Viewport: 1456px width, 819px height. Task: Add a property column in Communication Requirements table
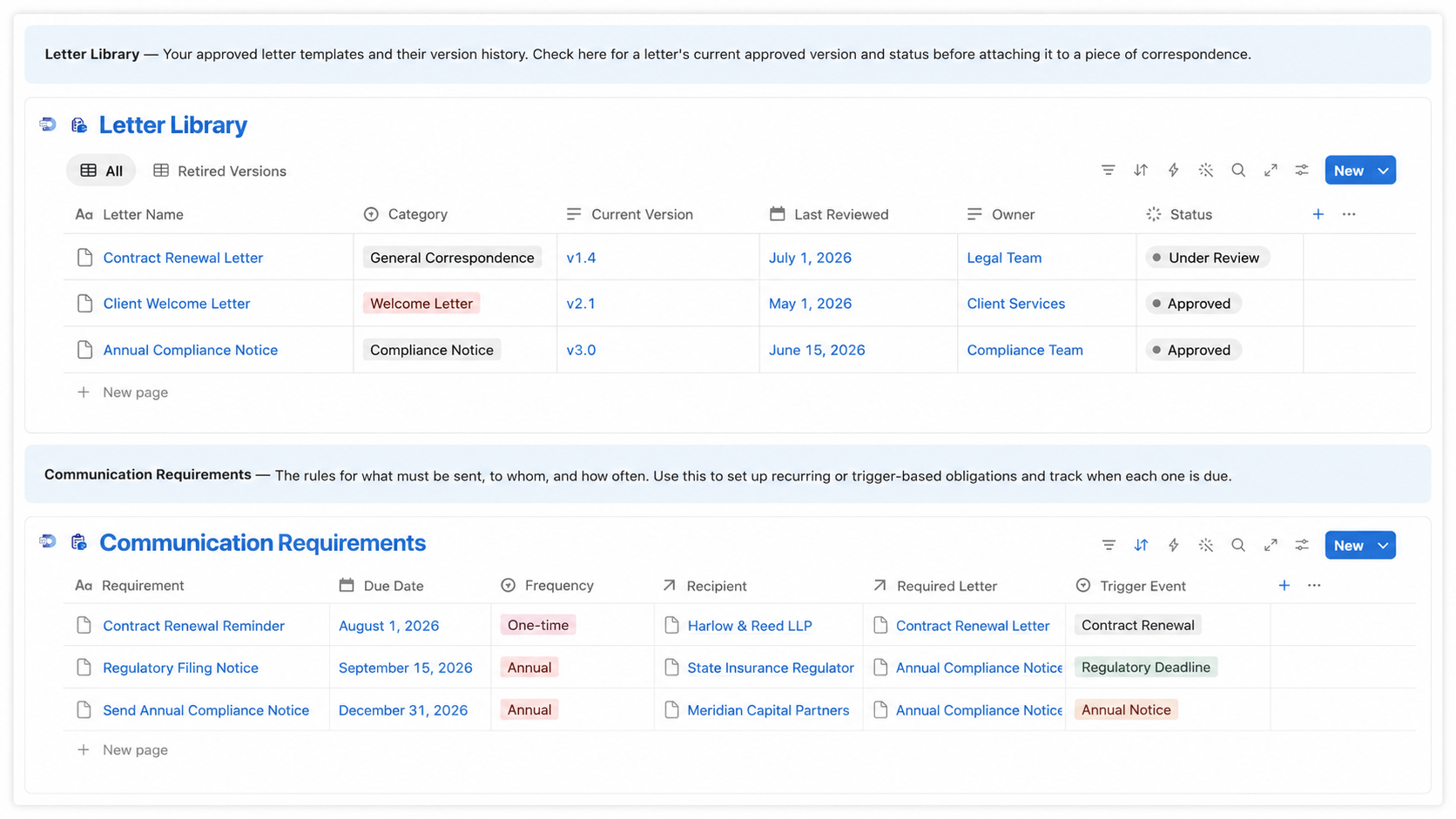tap(1284, 586)
